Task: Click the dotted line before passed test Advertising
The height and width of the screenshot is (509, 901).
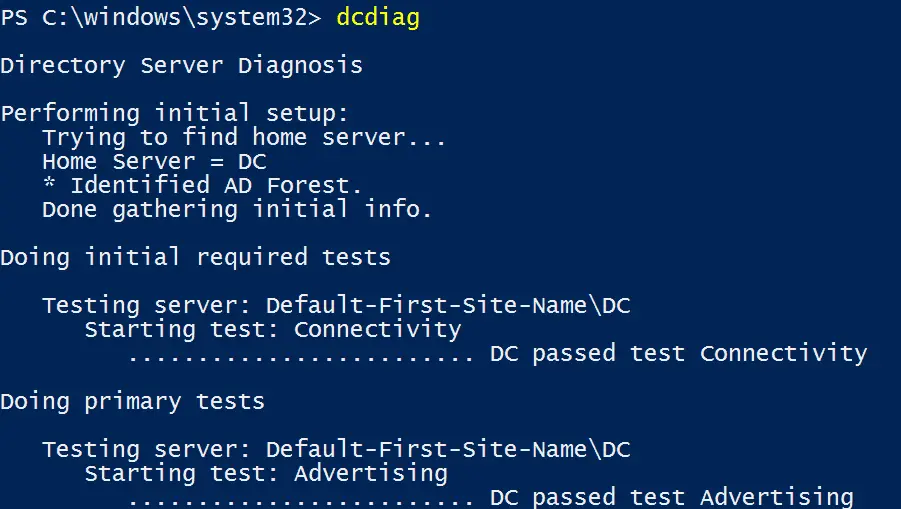Action: pos(300,498)
